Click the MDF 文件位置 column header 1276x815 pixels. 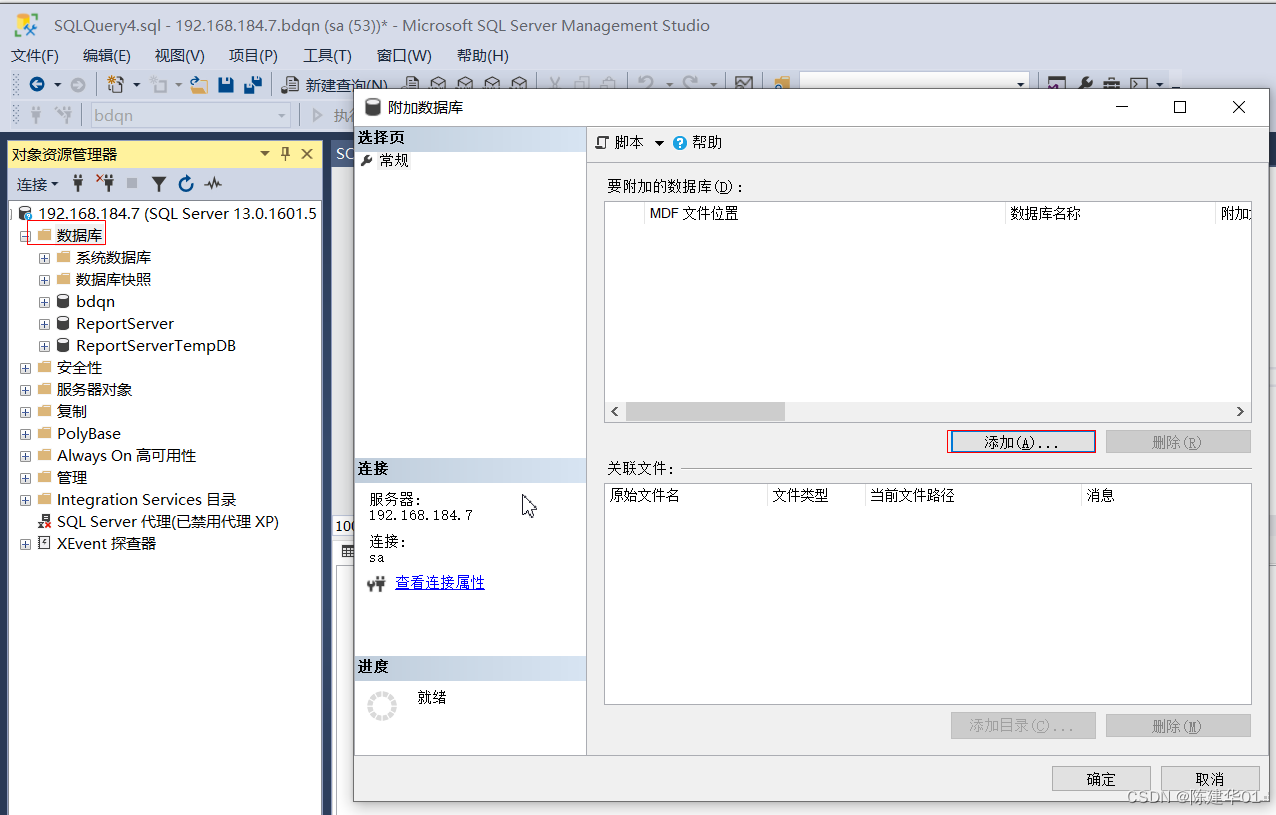824,213
